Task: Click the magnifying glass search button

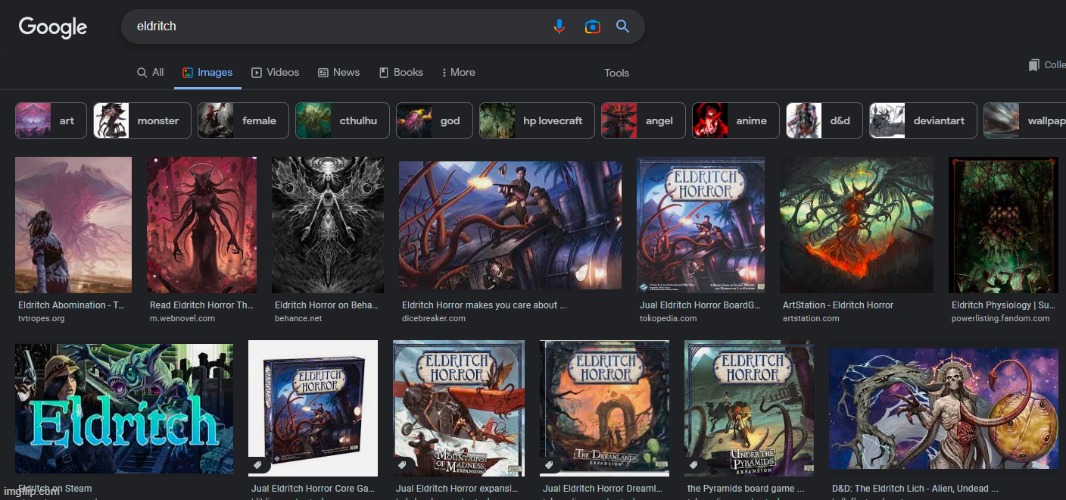Action: [x=622, y=27]
